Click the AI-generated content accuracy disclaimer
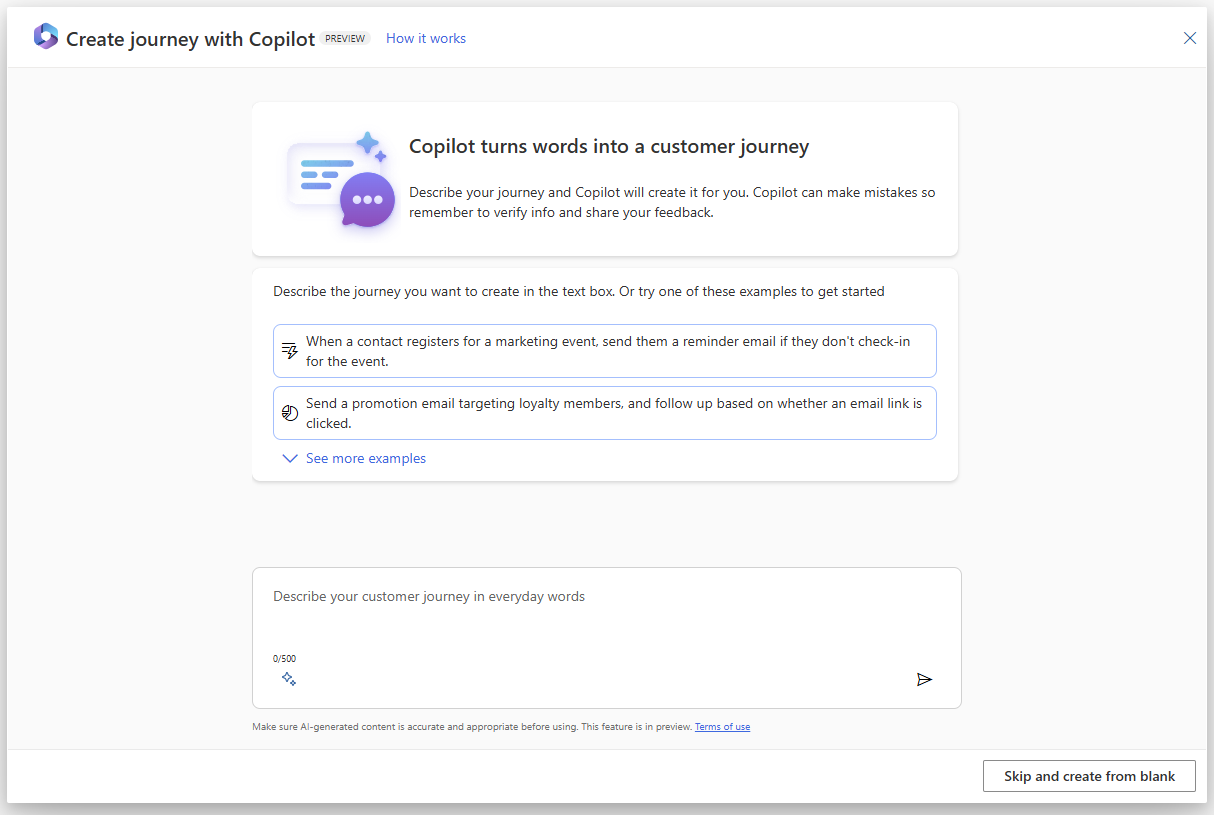Viewport: 1214px width, 815px height. pyautogui.click(x=472, y=727)
